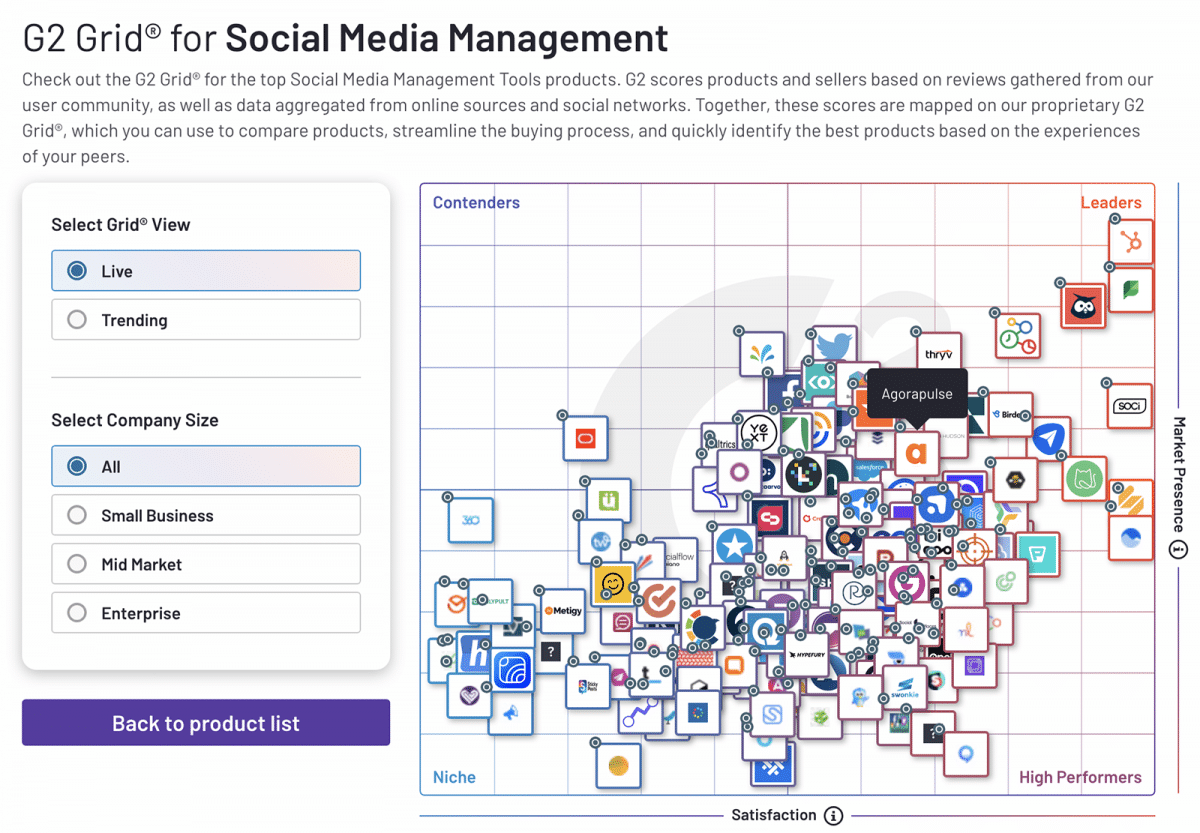This screenshot has height=833, width=1200.
Task: Filter grid by Enterprise company size
Action: (206, 613)
